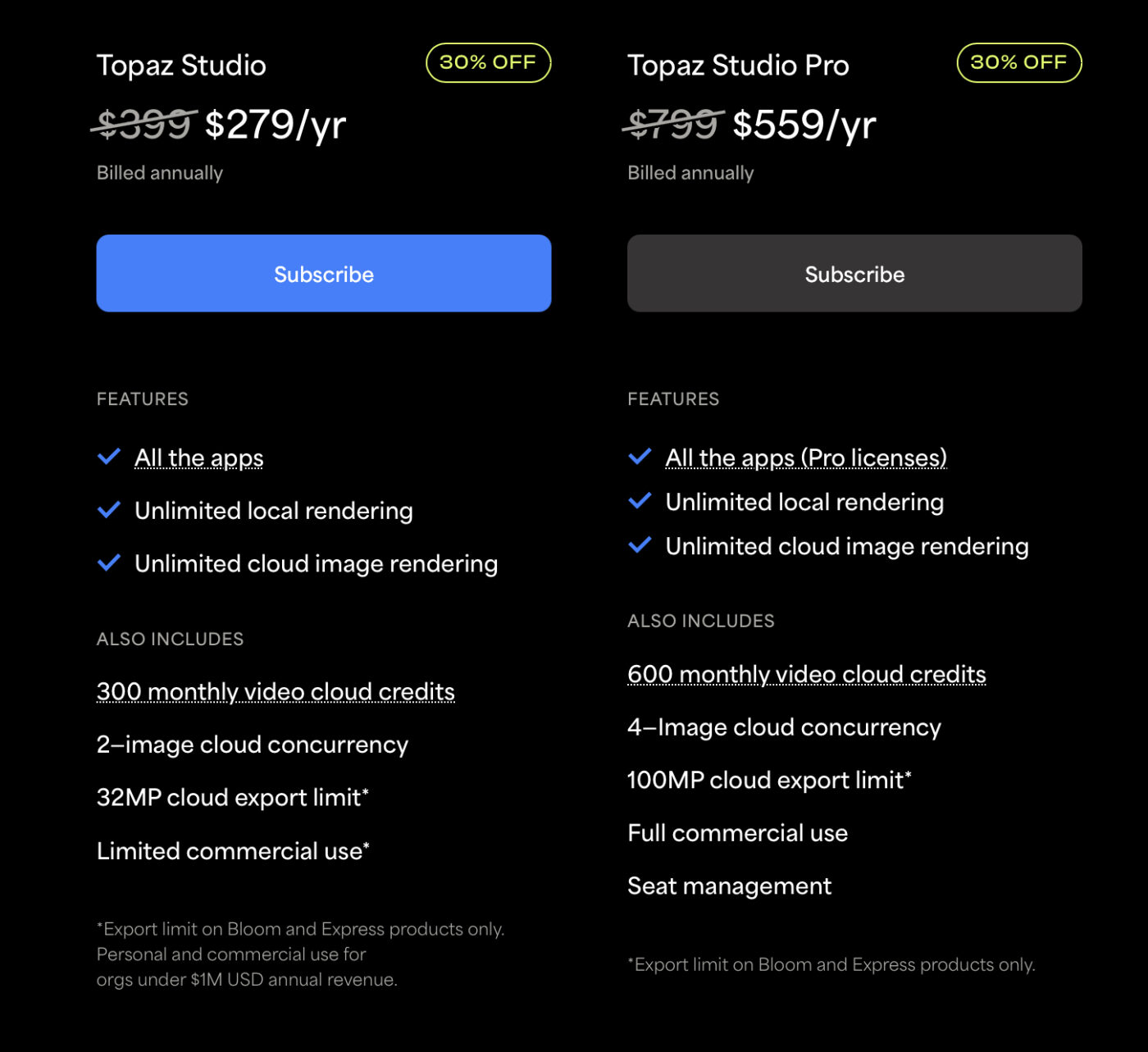Image resolution: width=1148 pixels, height=1052 pixels.
Task: Open the 'All the apps' link
Action: point(198,458)
